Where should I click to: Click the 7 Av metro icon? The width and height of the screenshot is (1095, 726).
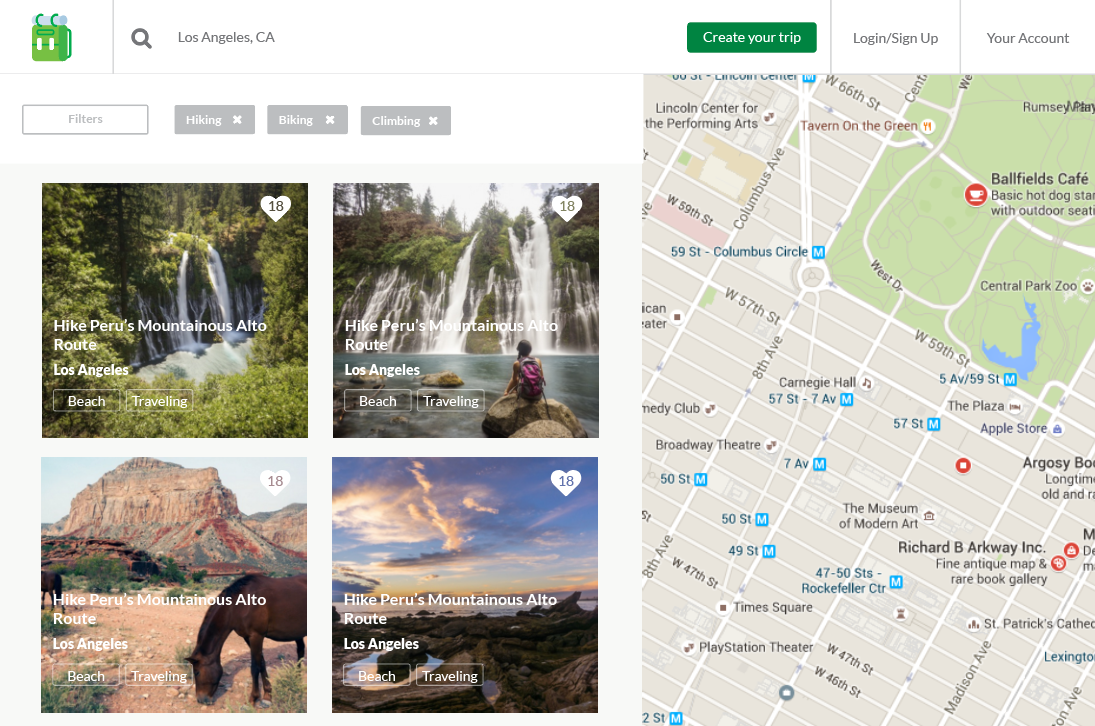point(819,464)
